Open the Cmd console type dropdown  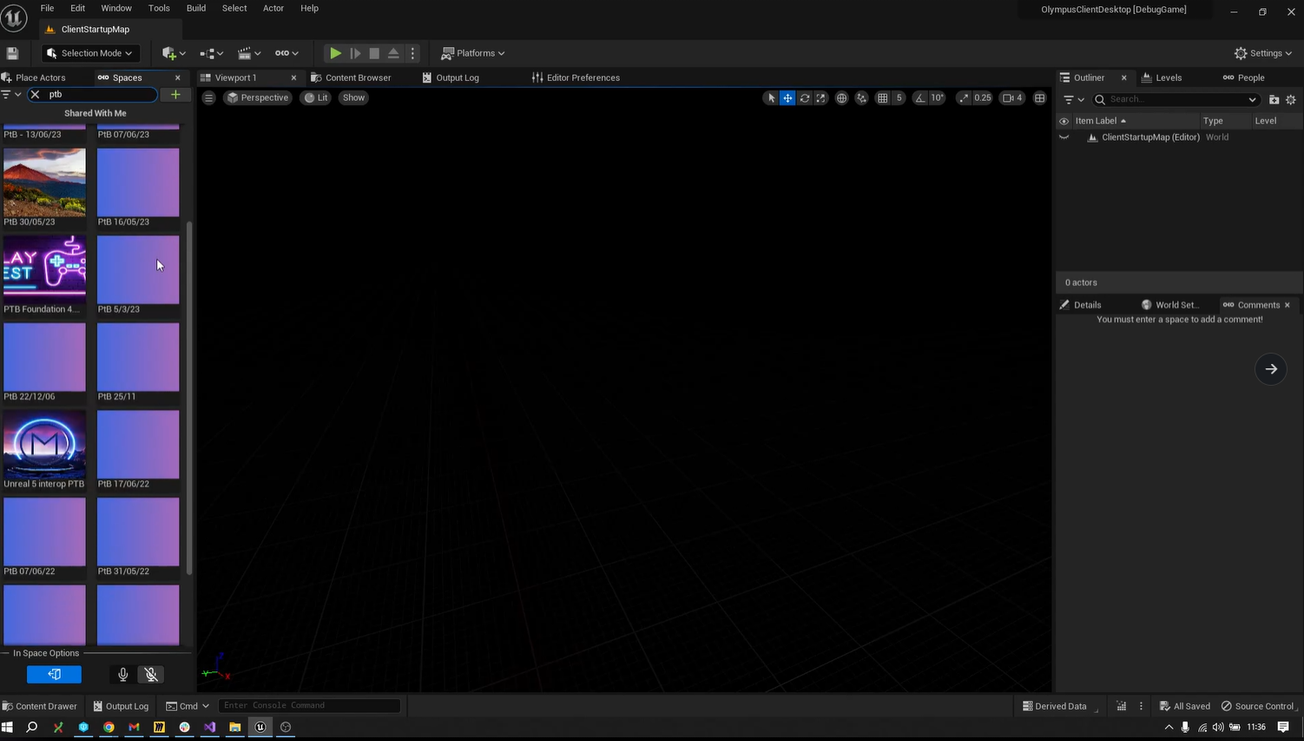[x=188, y=706]
